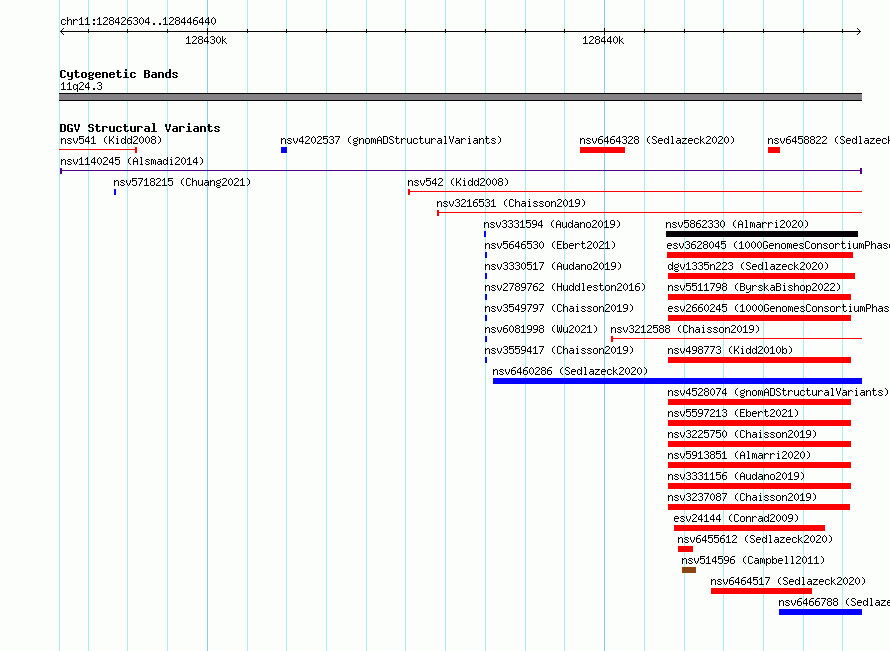Click nsv6081998 (Wu2021) label
Viewport: 890px width, 651px height.
pyautogui.click(x=541, y=329)
